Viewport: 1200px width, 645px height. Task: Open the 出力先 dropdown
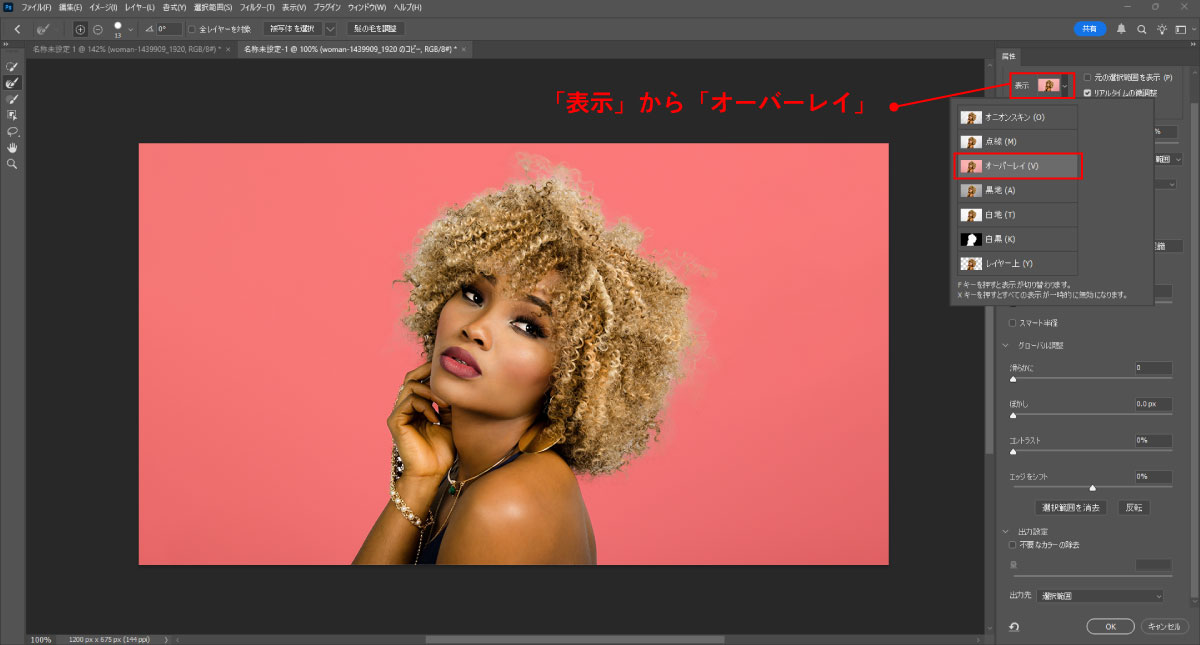[x=1100, y=596]
